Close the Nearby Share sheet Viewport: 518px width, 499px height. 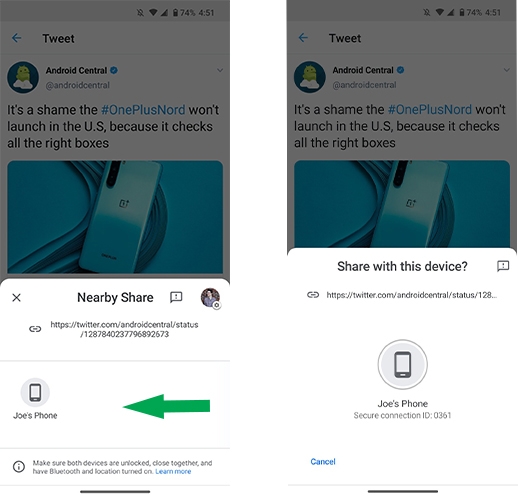click(x=16, y=297)
